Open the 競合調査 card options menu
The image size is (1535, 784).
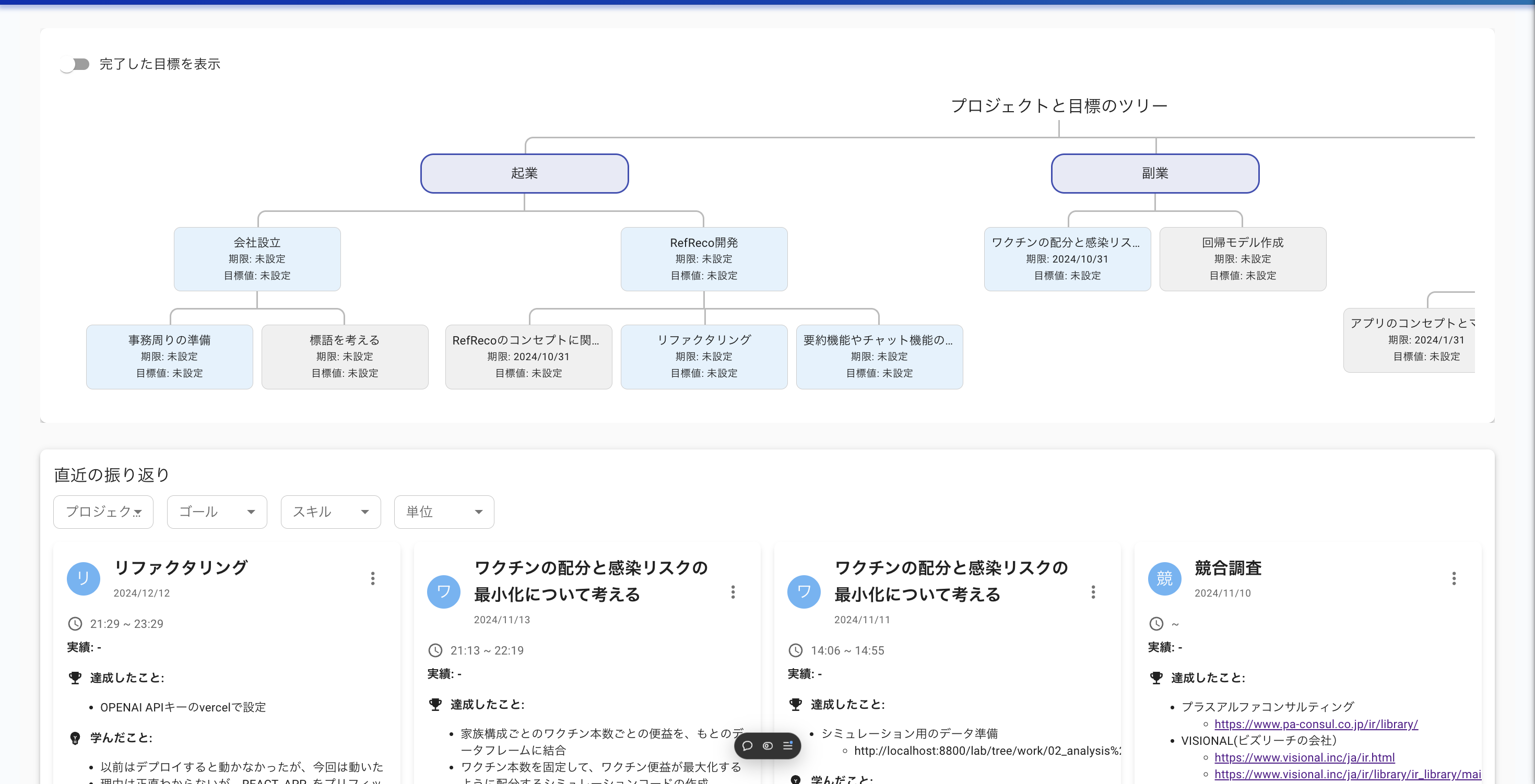coord(1454,578)
